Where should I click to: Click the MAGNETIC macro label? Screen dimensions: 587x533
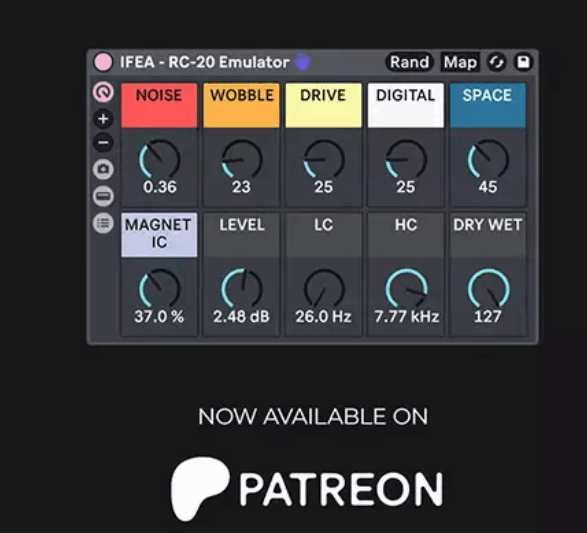point(159,235)
